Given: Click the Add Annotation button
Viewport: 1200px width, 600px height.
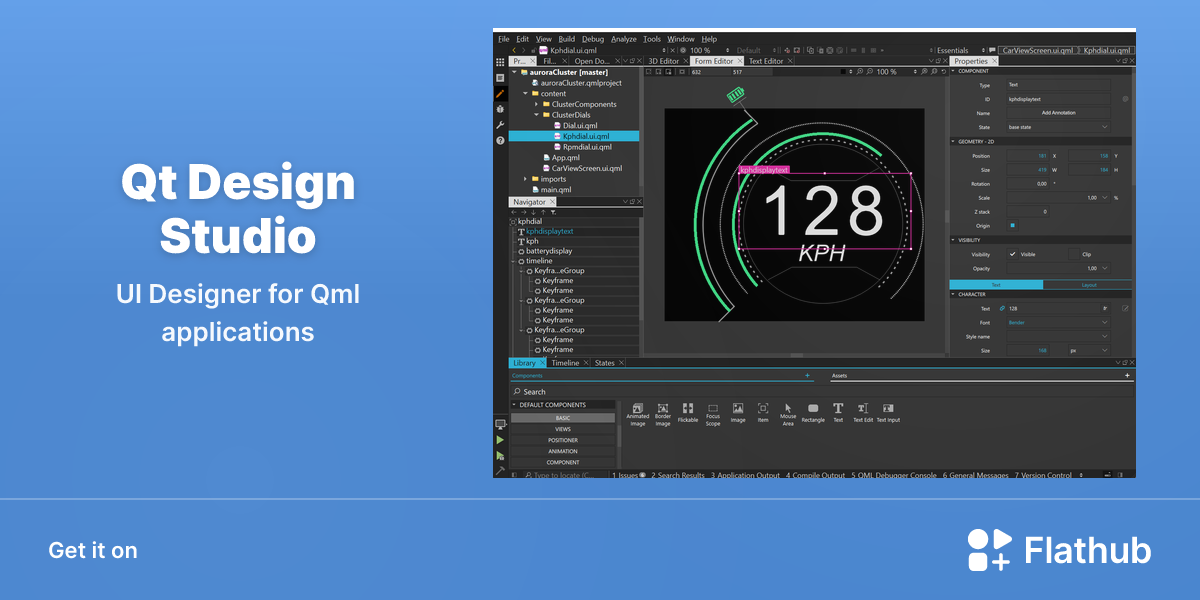Looking at the screenshot, I should click(1058, 113).
